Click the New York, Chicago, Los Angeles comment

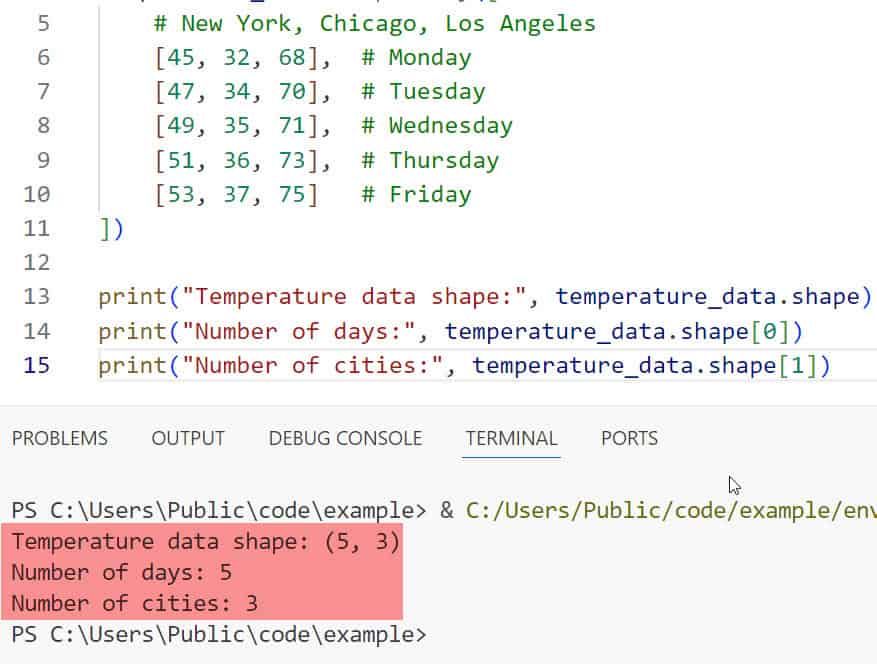click(375, 23)
